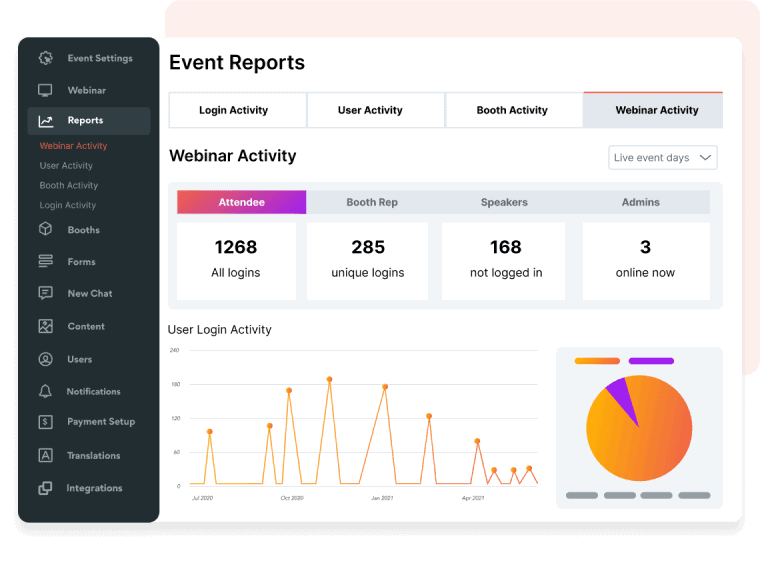The height and width of the screenshot is (561, 760).
Task: Open Notifications bell icon
Action: click(45, 391)
